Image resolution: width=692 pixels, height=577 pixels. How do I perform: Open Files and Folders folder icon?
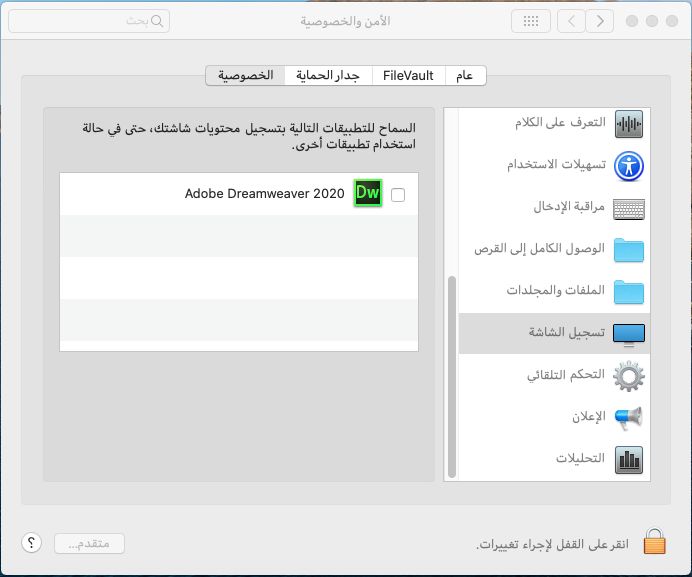click(629, 292)
